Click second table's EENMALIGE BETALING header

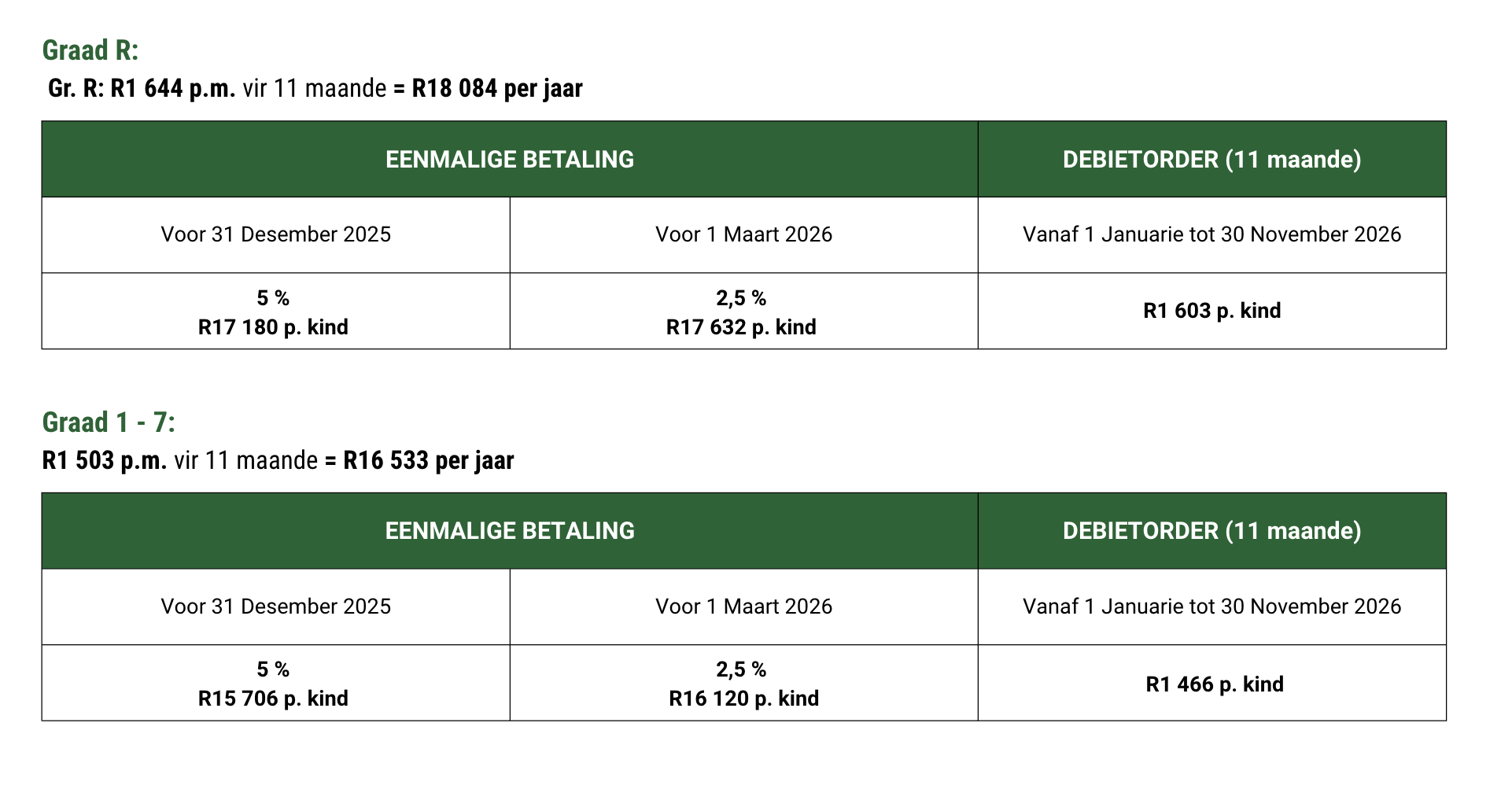click(x=510, y=531)
